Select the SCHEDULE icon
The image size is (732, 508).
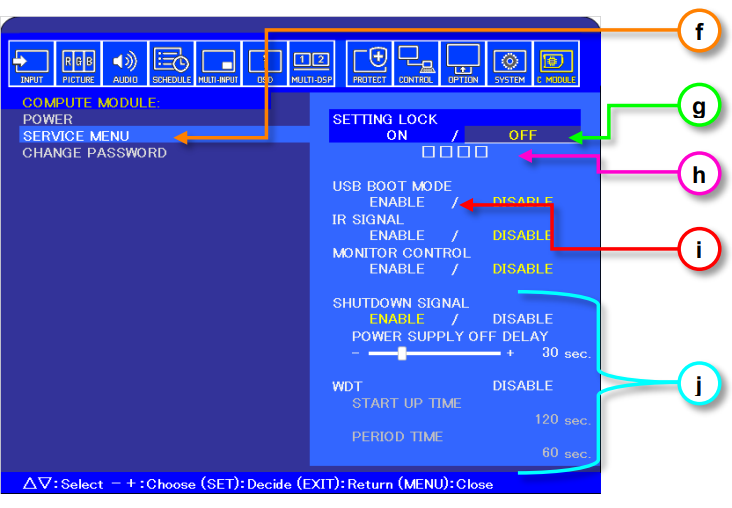(172, 64)
